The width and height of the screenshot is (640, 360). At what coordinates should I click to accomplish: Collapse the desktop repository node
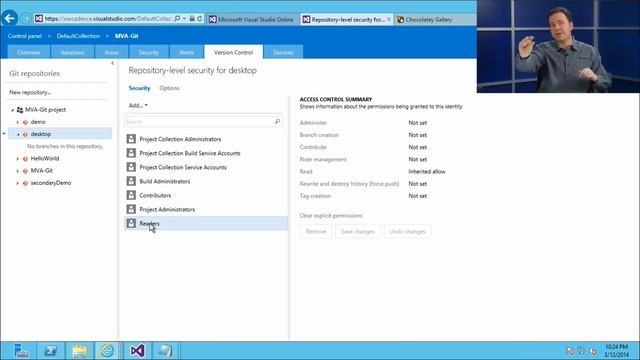(x=18, y=134)
